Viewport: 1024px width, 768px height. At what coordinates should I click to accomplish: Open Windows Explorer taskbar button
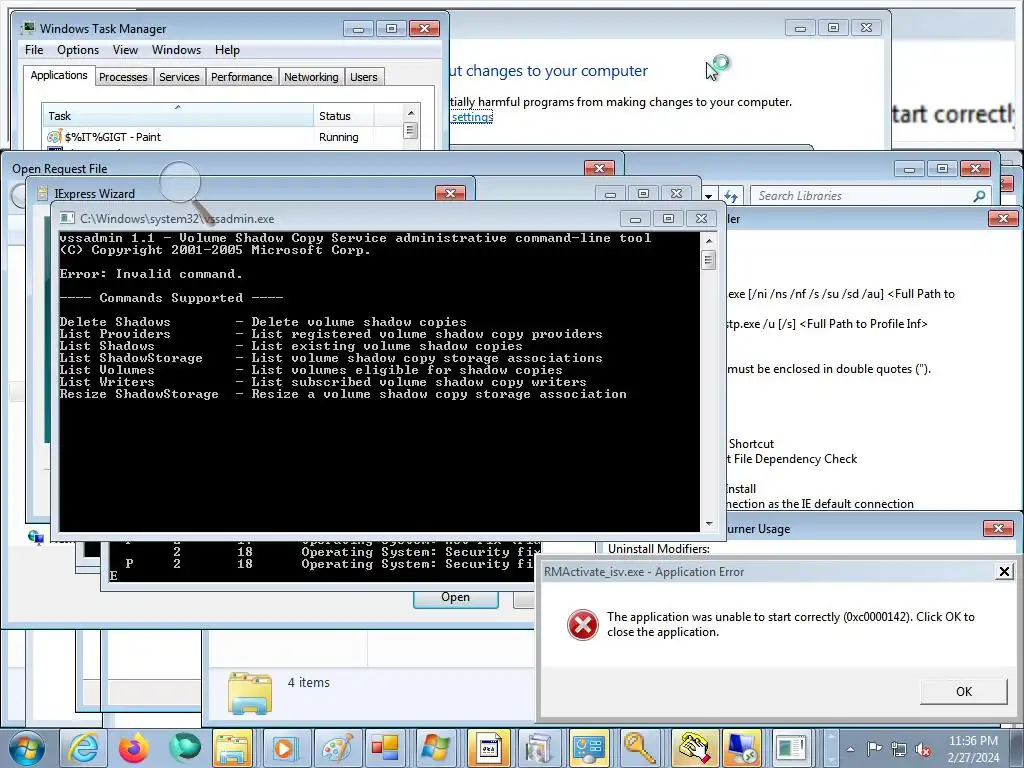point(232,748)
